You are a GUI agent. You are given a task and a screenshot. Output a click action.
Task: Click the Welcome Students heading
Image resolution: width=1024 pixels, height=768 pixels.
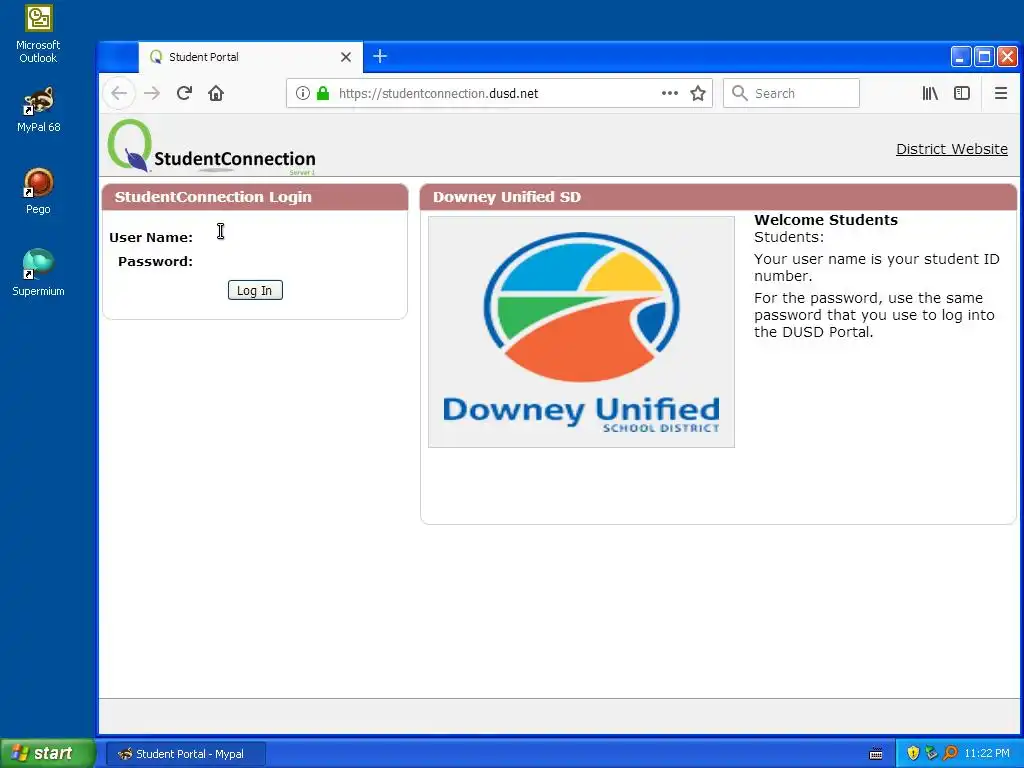click(x=825, y=220)
